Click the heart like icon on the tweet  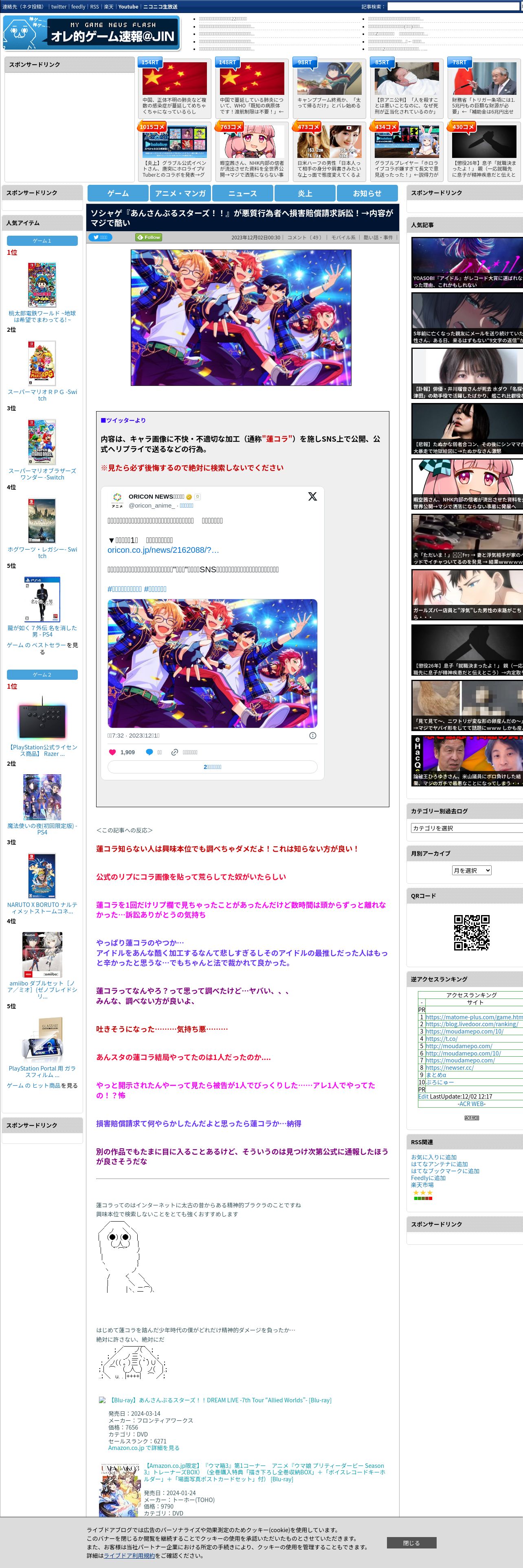[112, 752]
